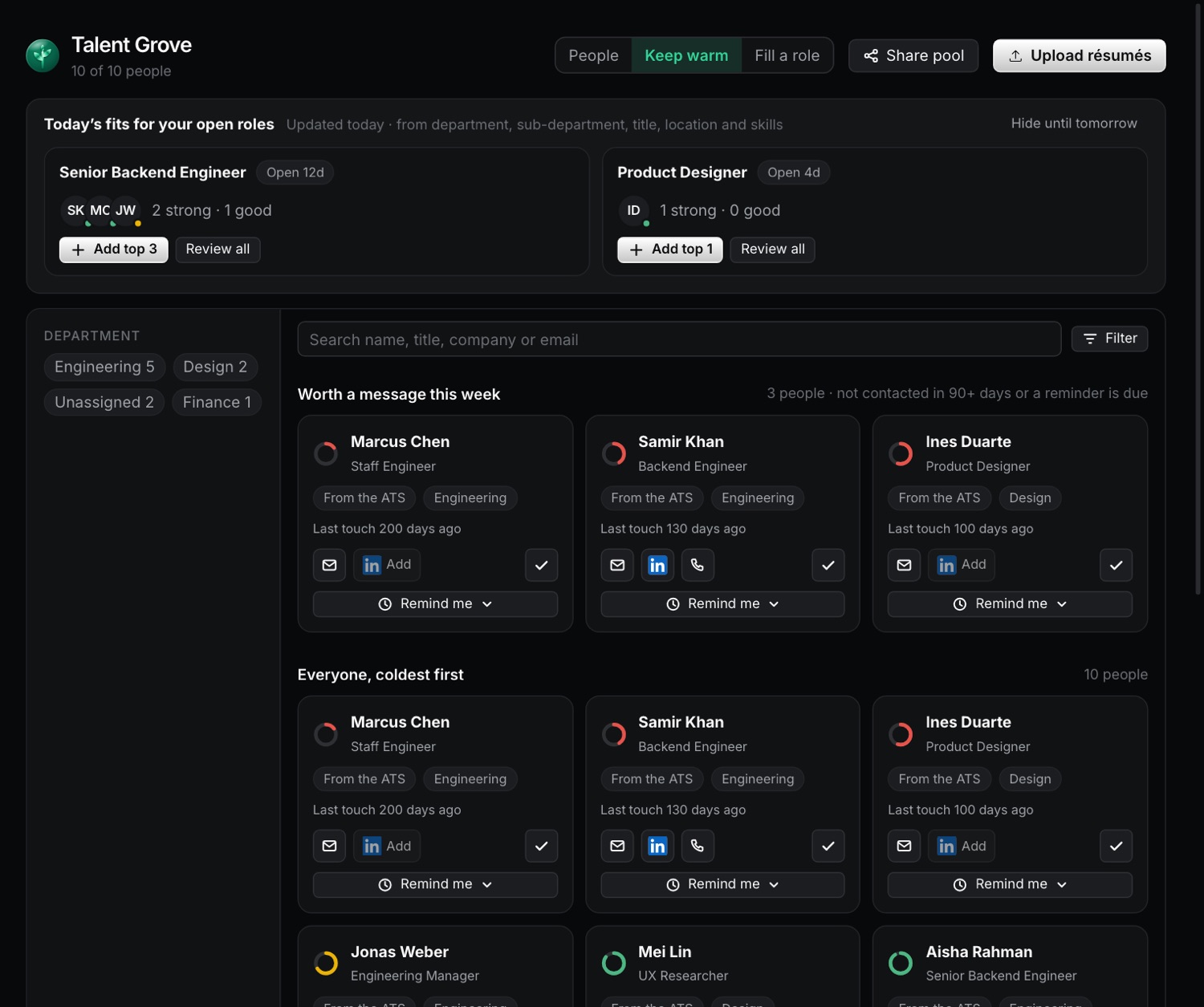Viewport: 1204px width, 1007px height.
Task: Email Ines Duarte in Everyone, coldest first list
Action: coord(905,846)
